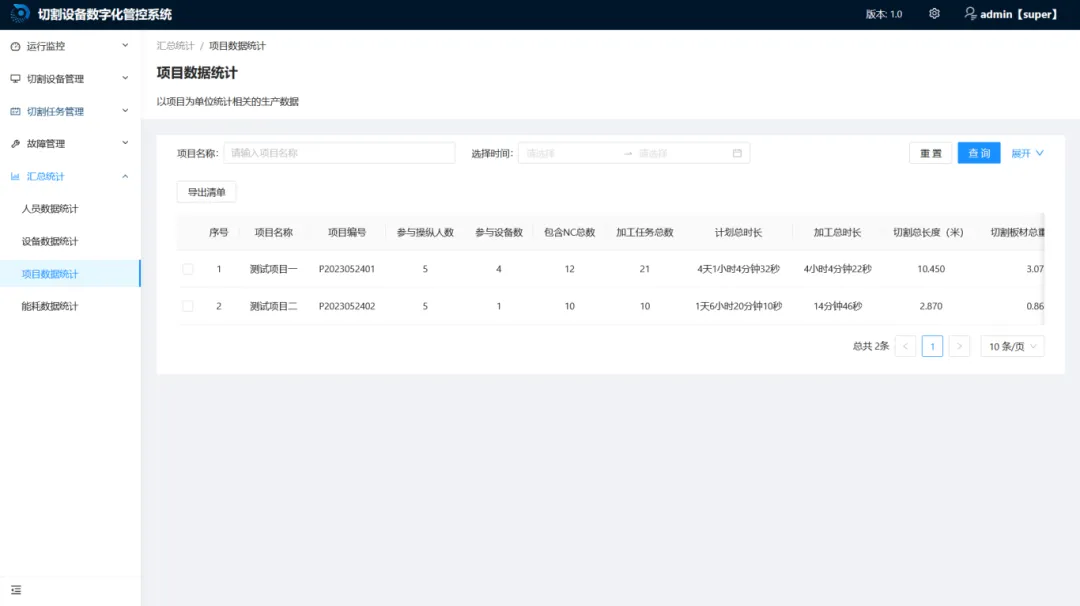1080x606 pixels.
Task: Click the 汇总统计 breadcrumb link
Action: tap(175, 45)
